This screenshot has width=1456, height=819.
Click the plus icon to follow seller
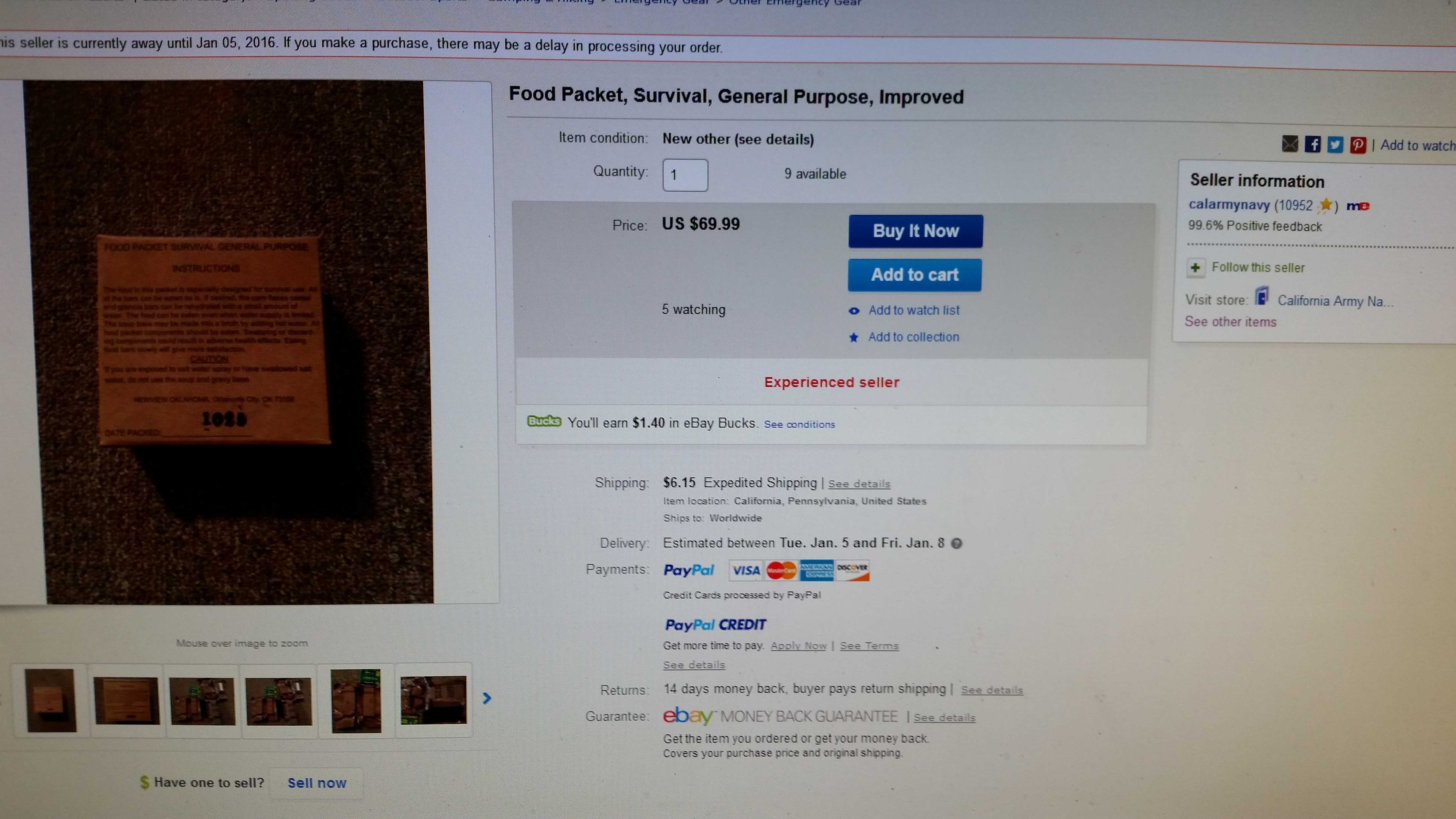point(1195,267)
